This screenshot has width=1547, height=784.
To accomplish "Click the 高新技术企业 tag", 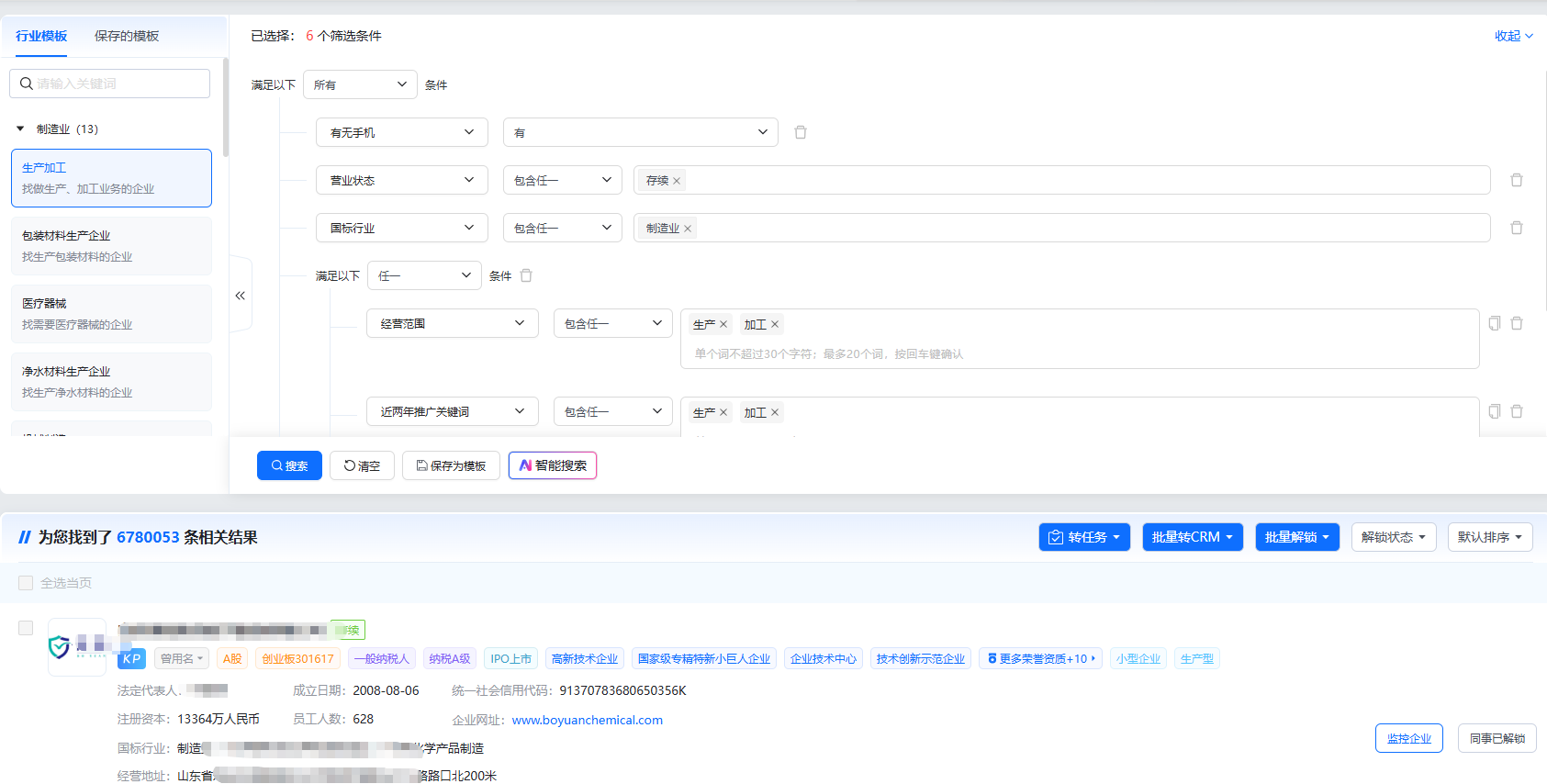I will point(585,658).
